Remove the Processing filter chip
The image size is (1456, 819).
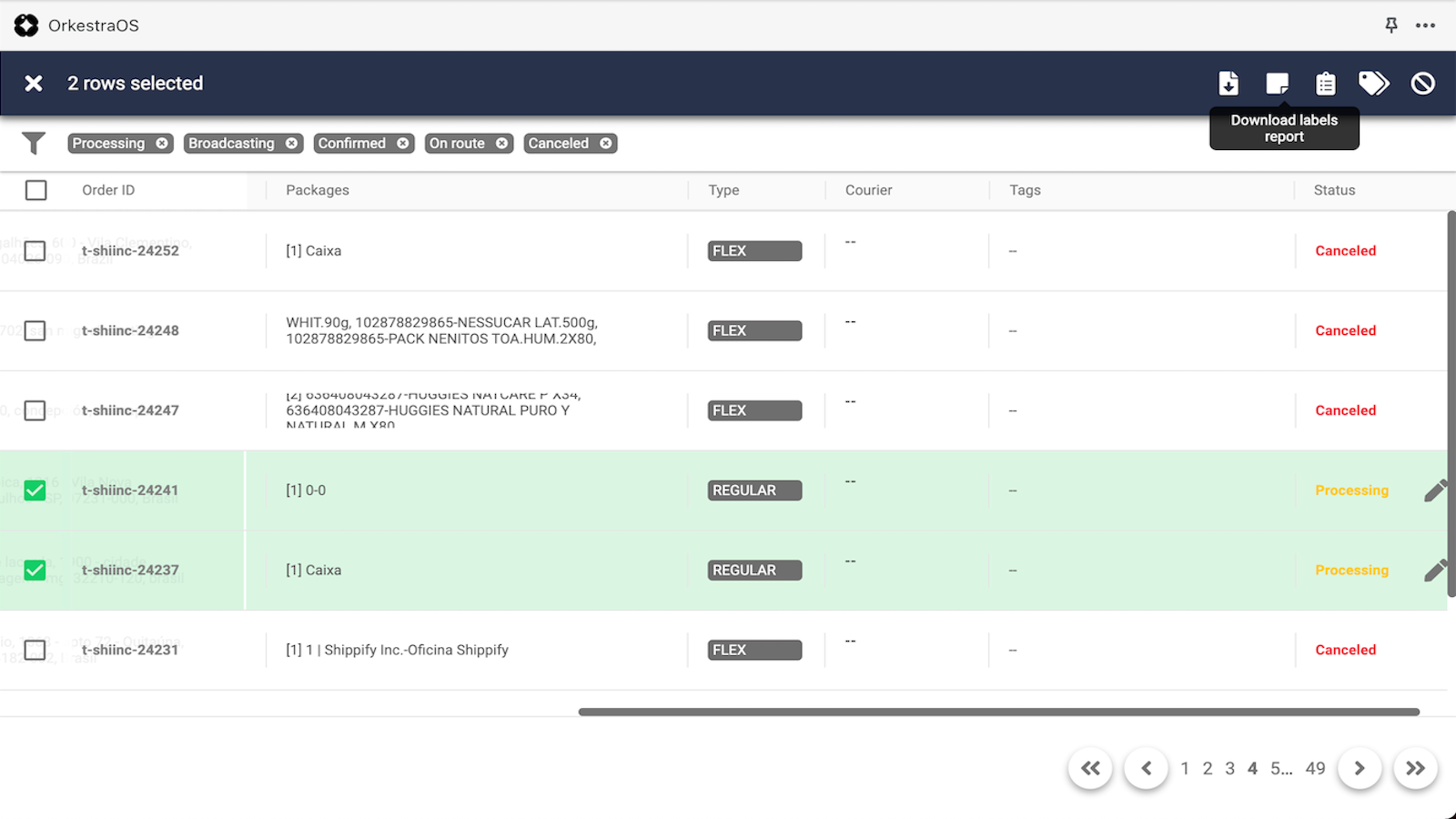click(x=162, y=144)
